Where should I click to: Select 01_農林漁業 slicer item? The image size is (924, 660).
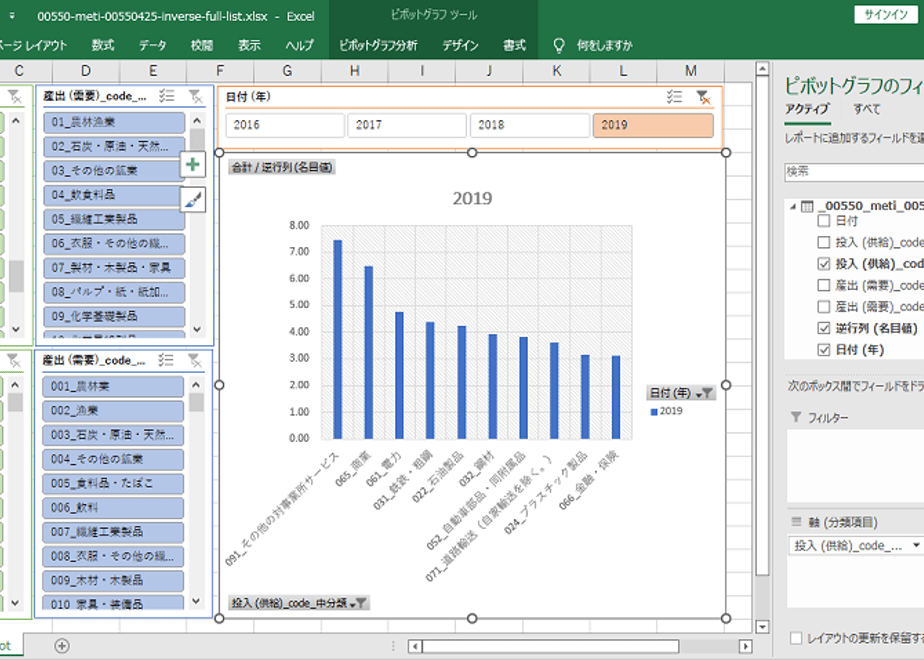point(114,122)
